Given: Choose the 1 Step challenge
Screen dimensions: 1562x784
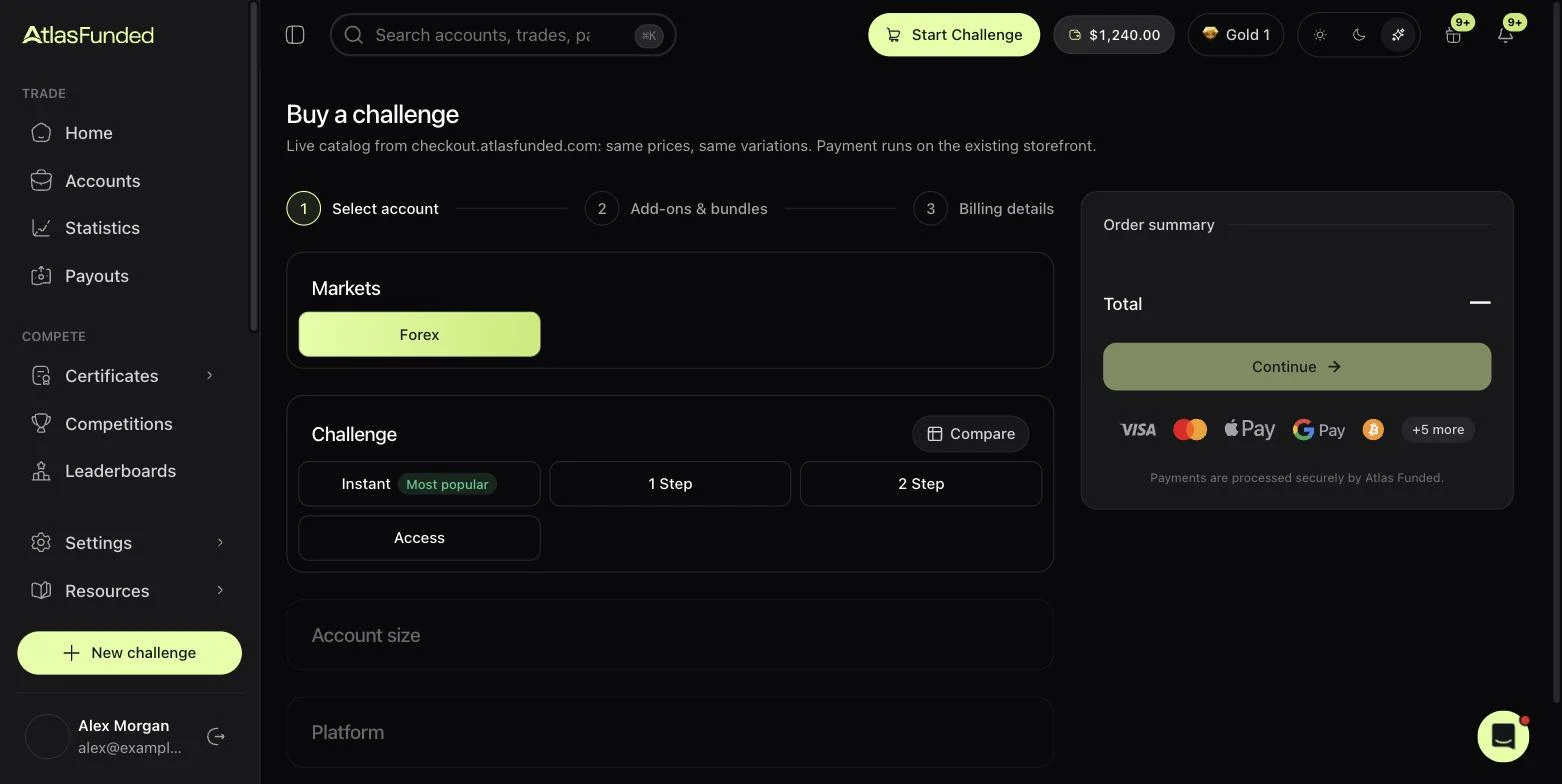Looking at the screenshot, I should click(x=670, y=484).
